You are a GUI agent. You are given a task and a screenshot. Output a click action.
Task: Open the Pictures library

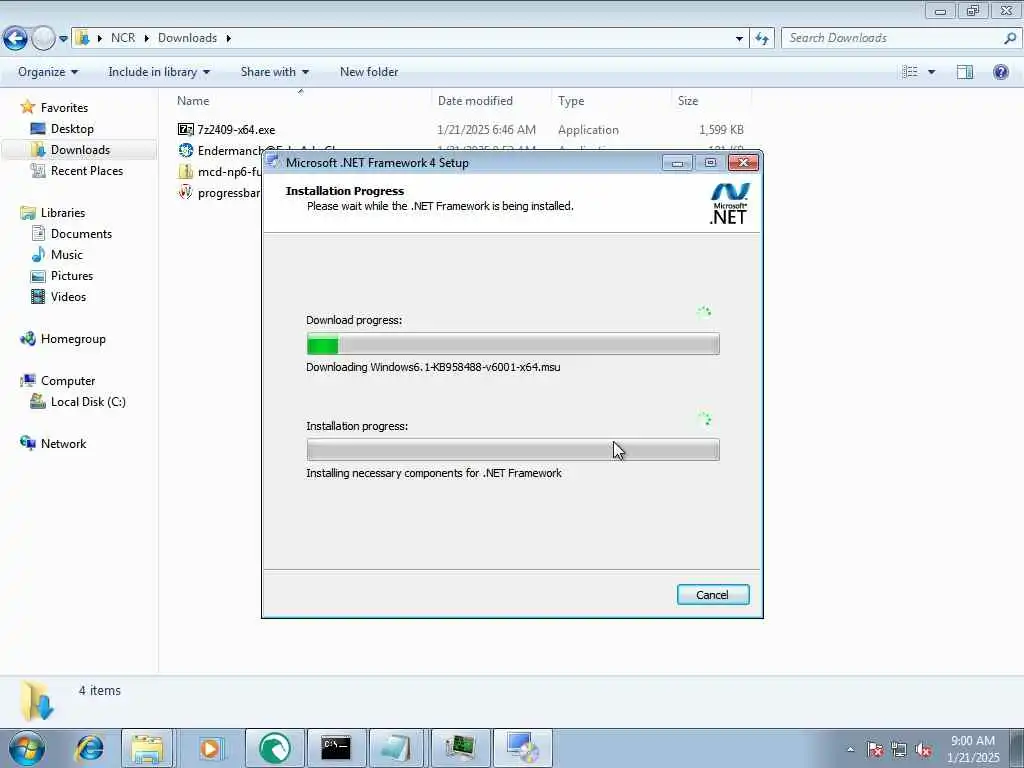(72, 276)
